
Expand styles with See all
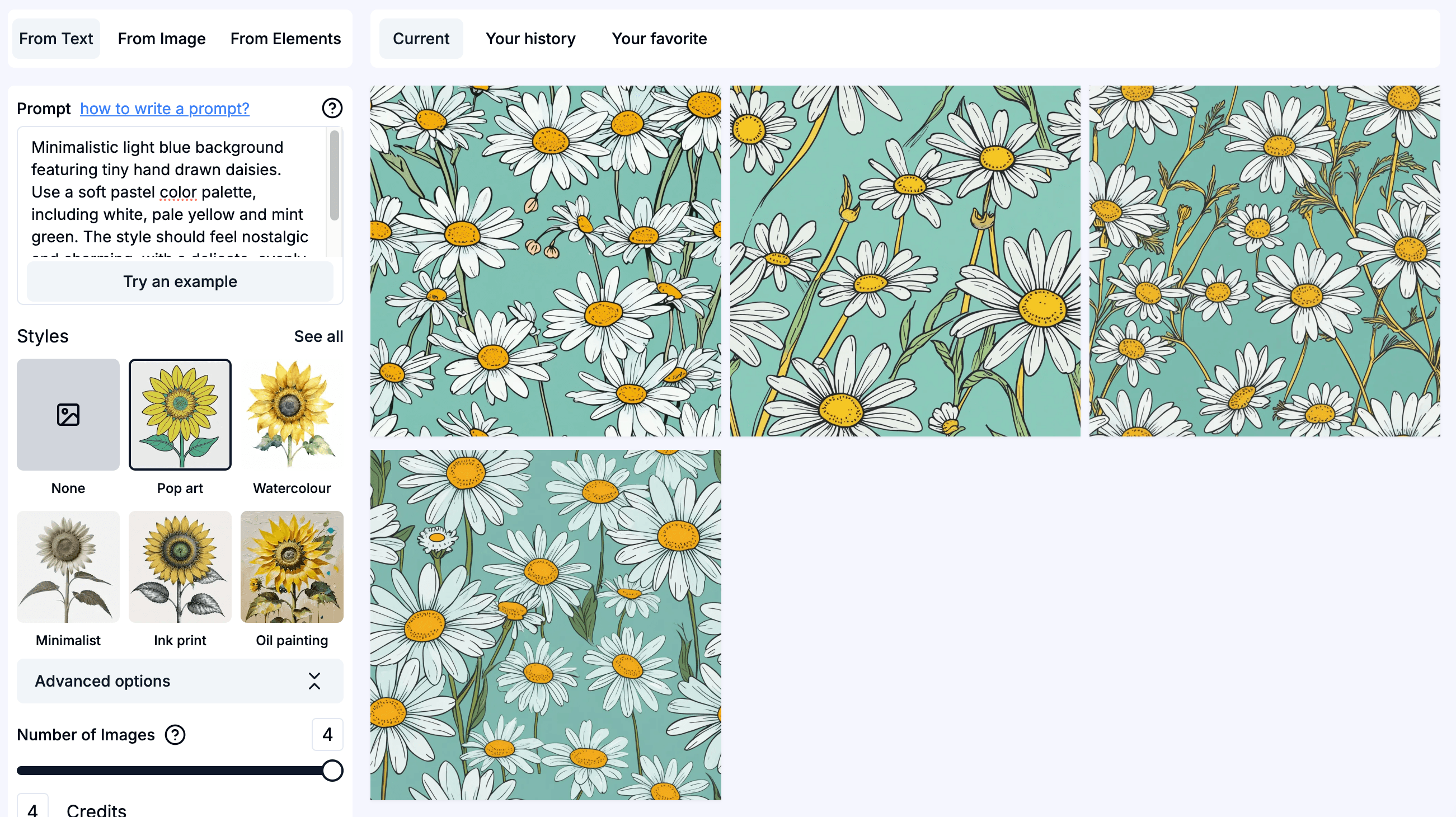pos(318,336)
